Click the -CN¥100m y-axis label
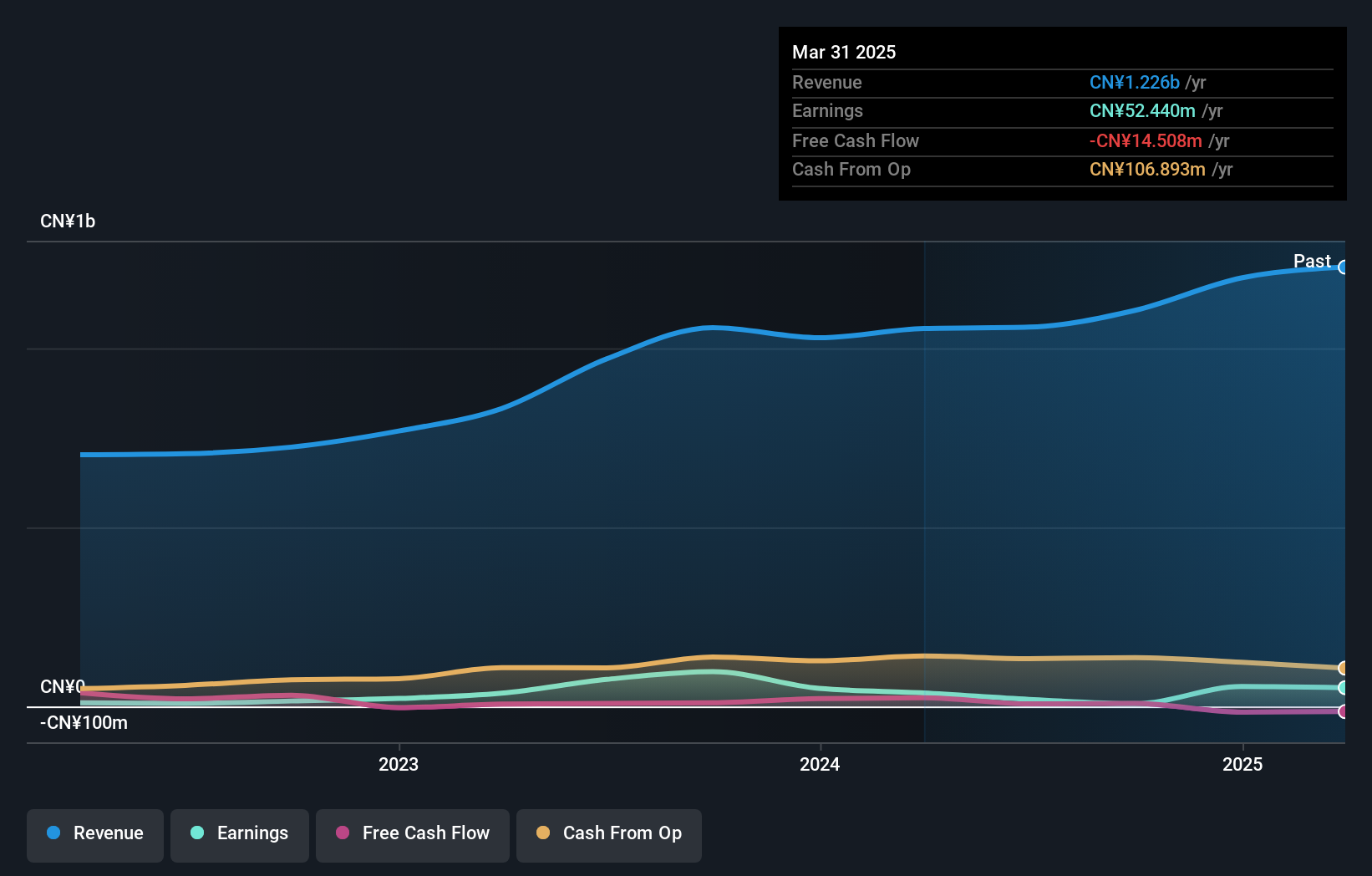The width and height of the screenshot is (1372, 876). click(84, 723)
